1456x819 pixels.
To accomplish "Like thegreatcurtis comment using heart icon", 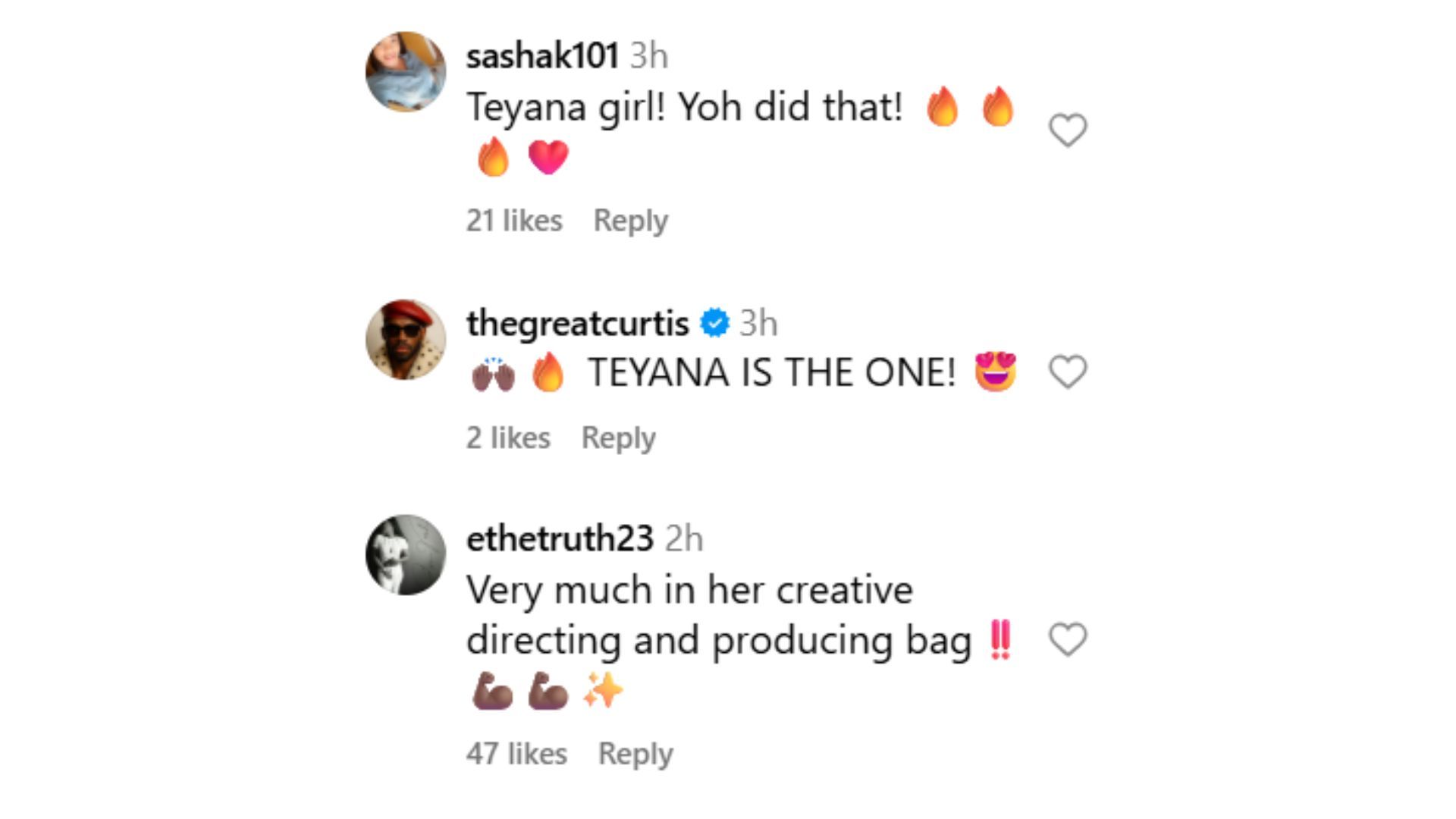I will point(1068,372).
